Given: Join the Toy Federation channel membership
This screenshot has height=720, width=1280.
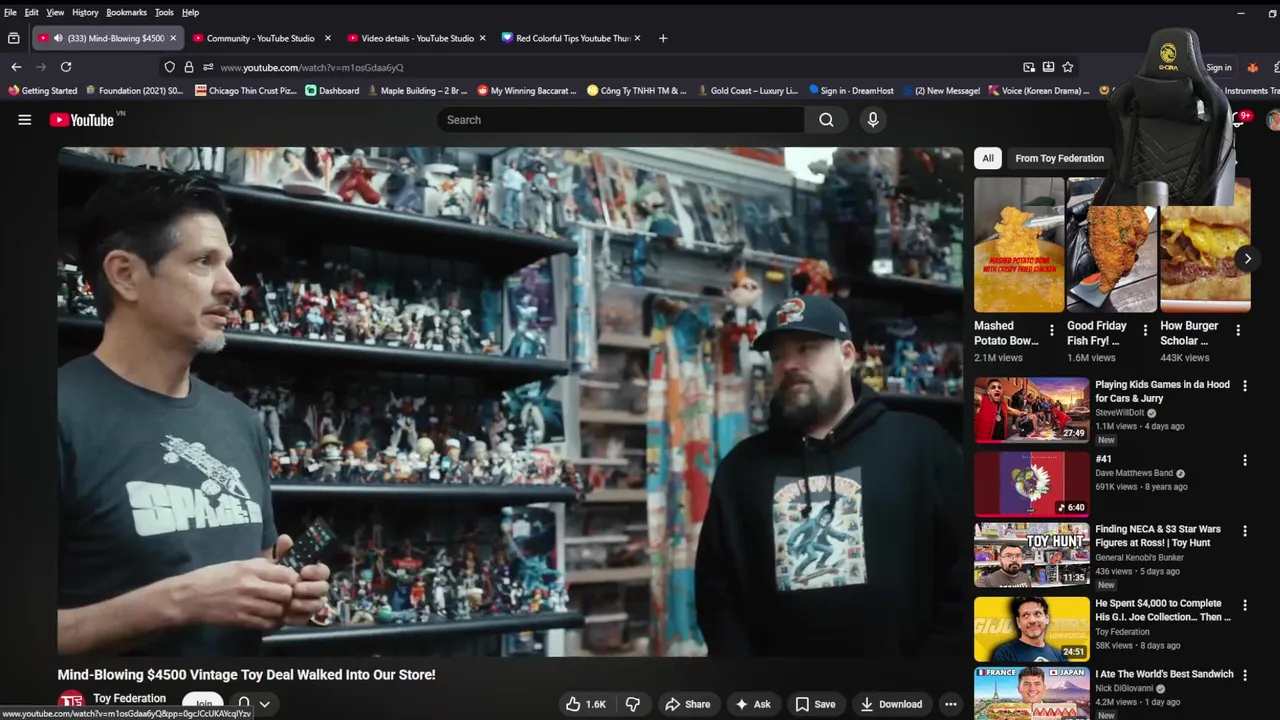Looking at the screenshot, I should coord(204,704).
